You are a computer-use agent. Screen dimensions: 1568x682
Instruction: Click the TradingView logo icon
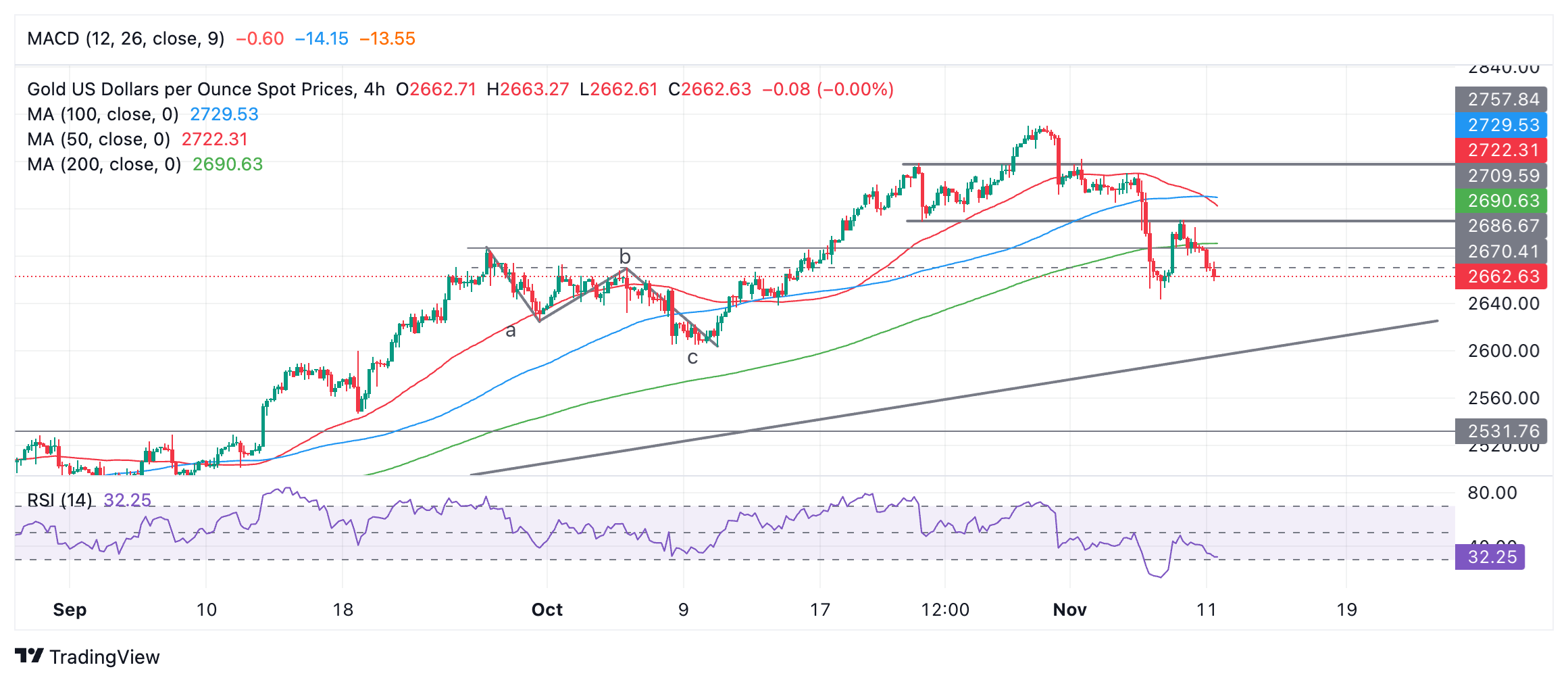point(29,656)
